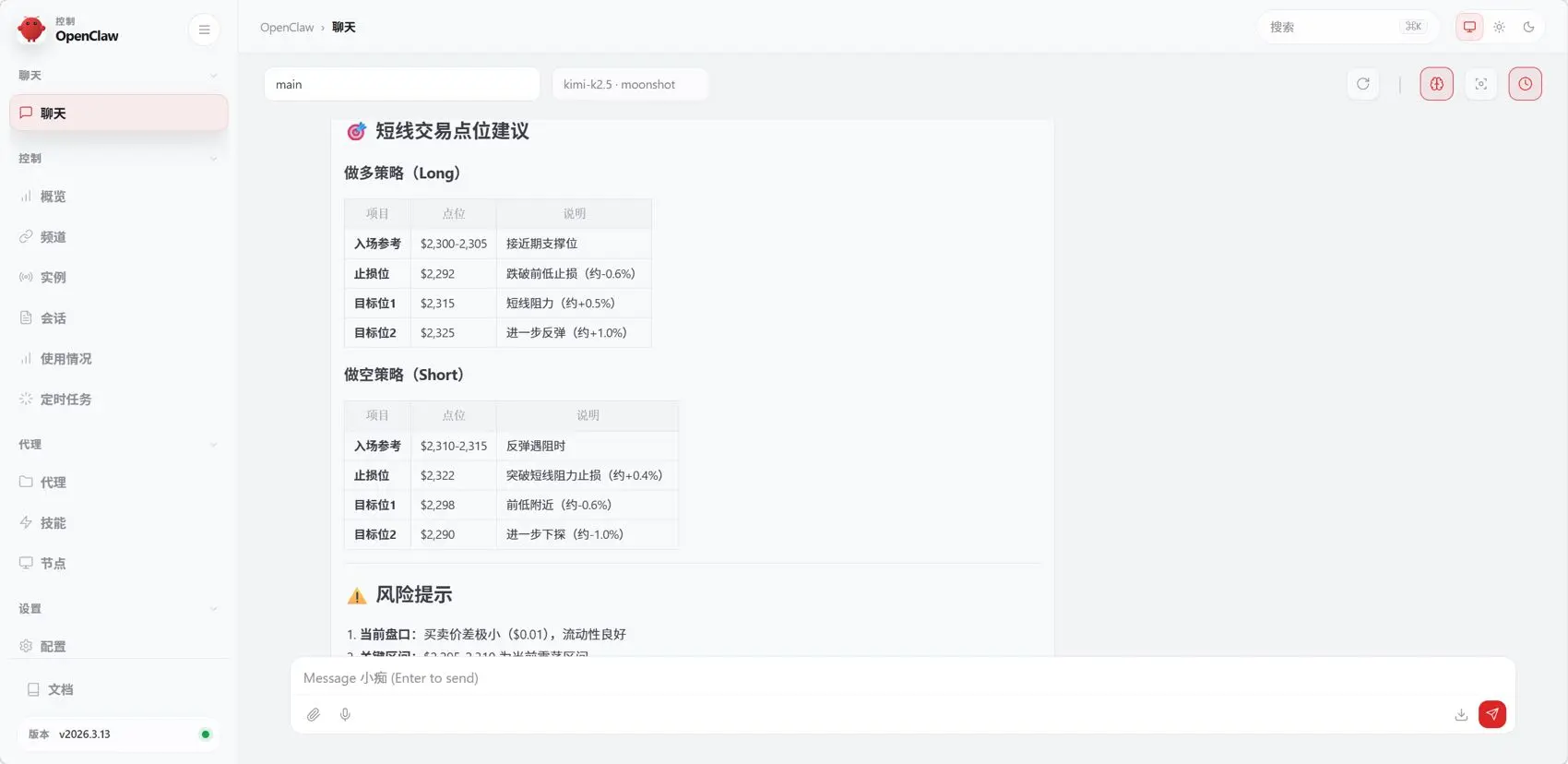Click the $2,322 stop-loss cell
Screen dimensions: 1568x764
pyautogui.click(x=454, y=475)
